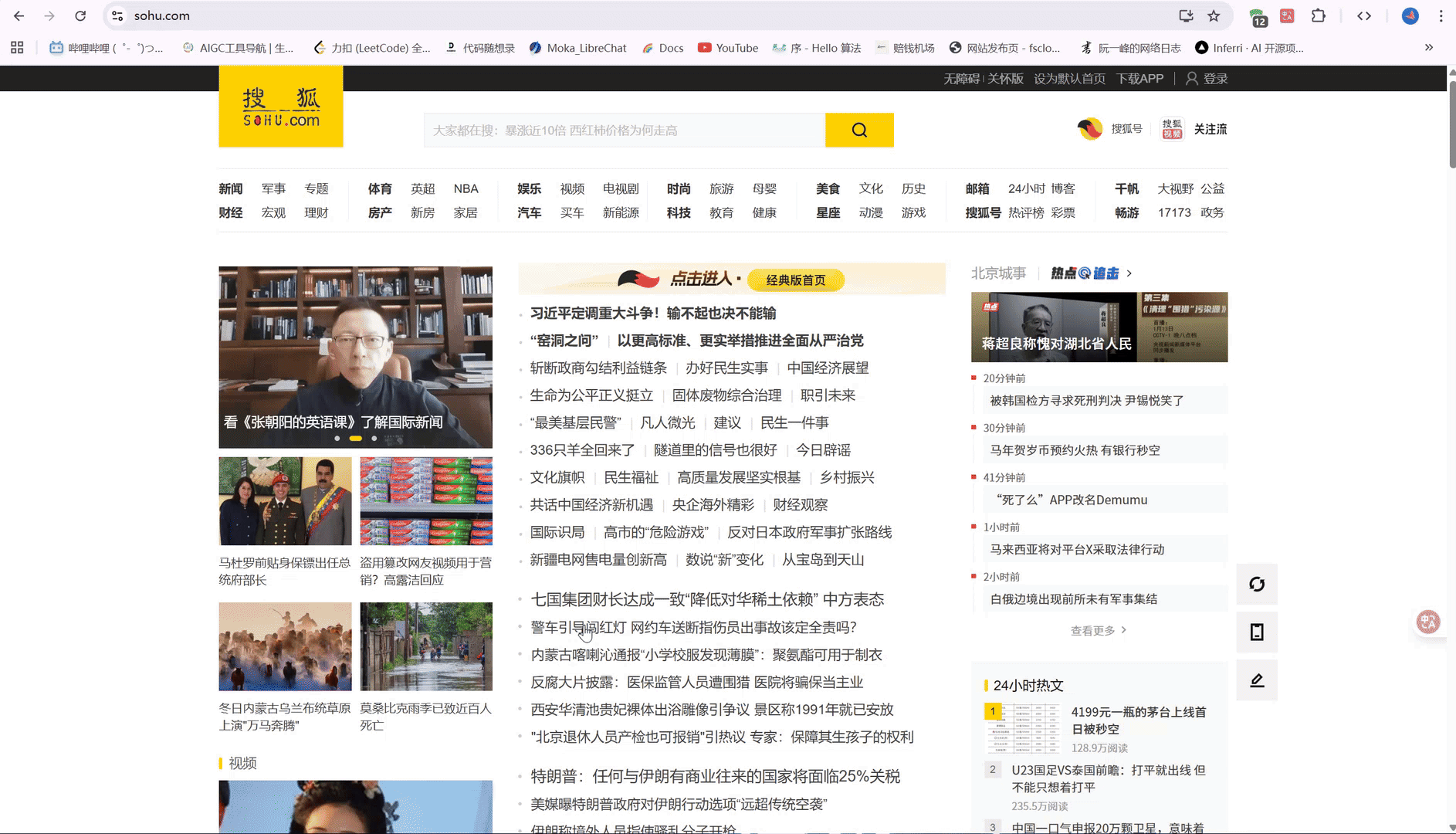Screen dimensions: 1456x834
Task: Open the 经典版首页 button
Action: coord(796,280)
